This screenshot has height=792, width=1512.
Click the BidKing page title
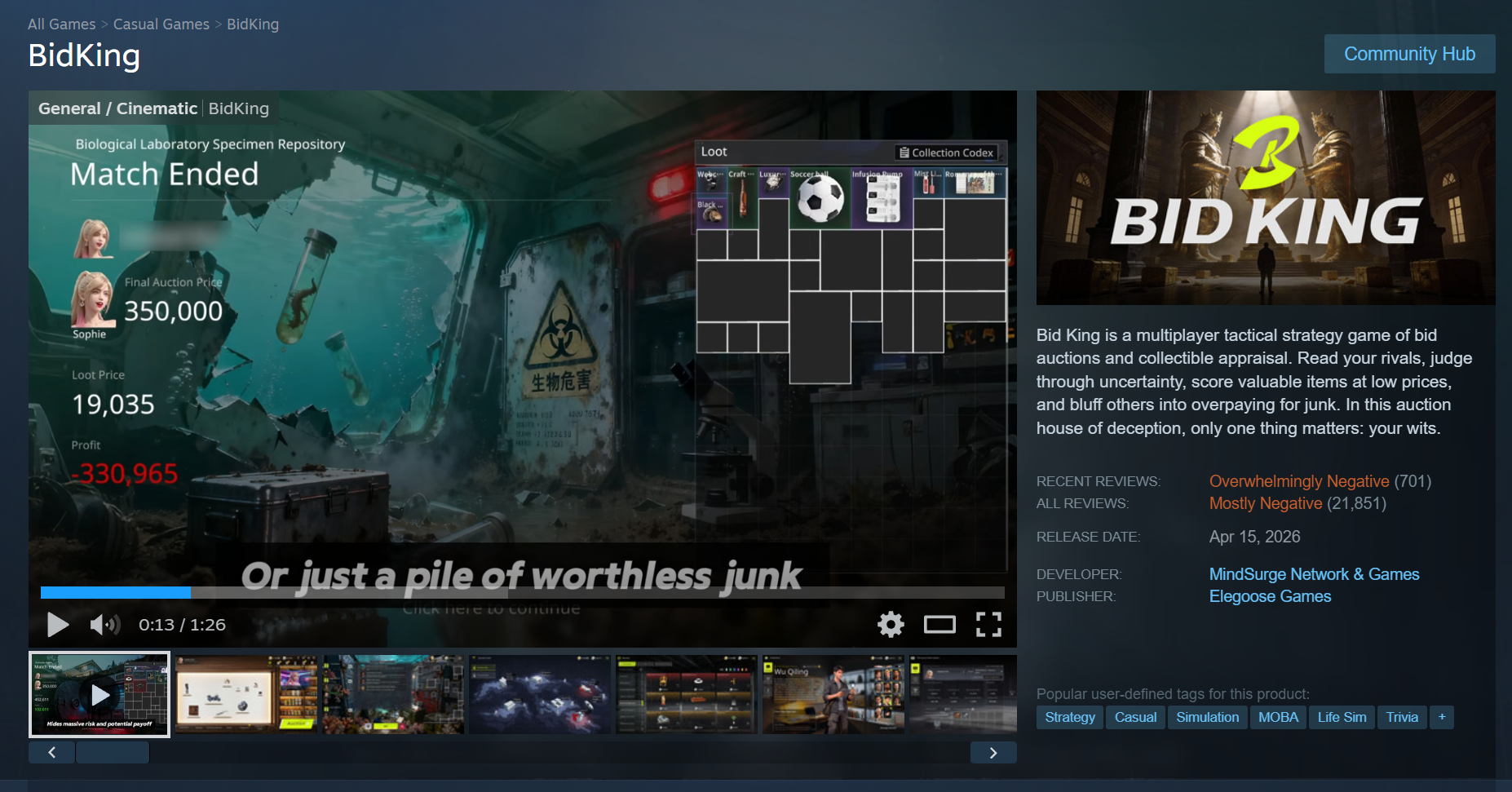[84, 55]
